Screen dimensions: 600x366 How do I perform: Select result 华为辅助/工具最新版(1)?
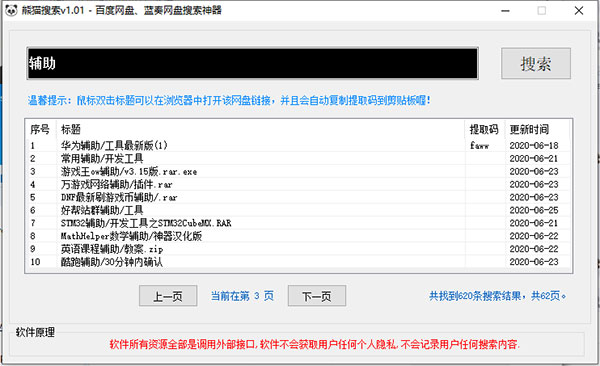[x=114, y=145]
